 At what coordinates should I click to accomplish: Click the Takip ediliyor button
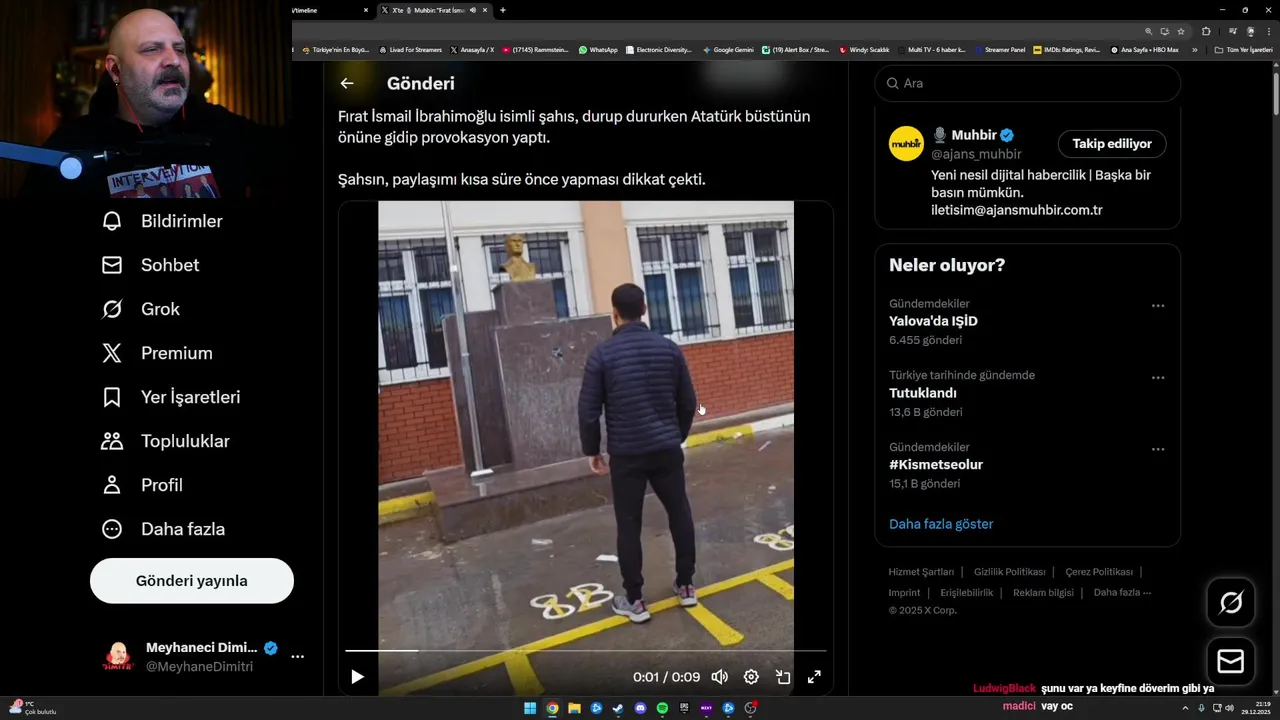point(1112,144)
